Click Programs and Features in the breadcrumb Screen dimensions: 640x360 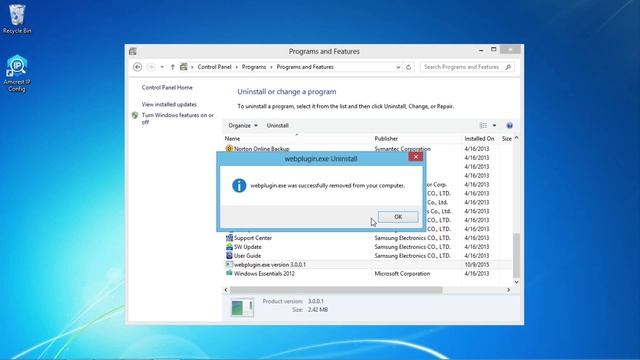click(305, 67)
